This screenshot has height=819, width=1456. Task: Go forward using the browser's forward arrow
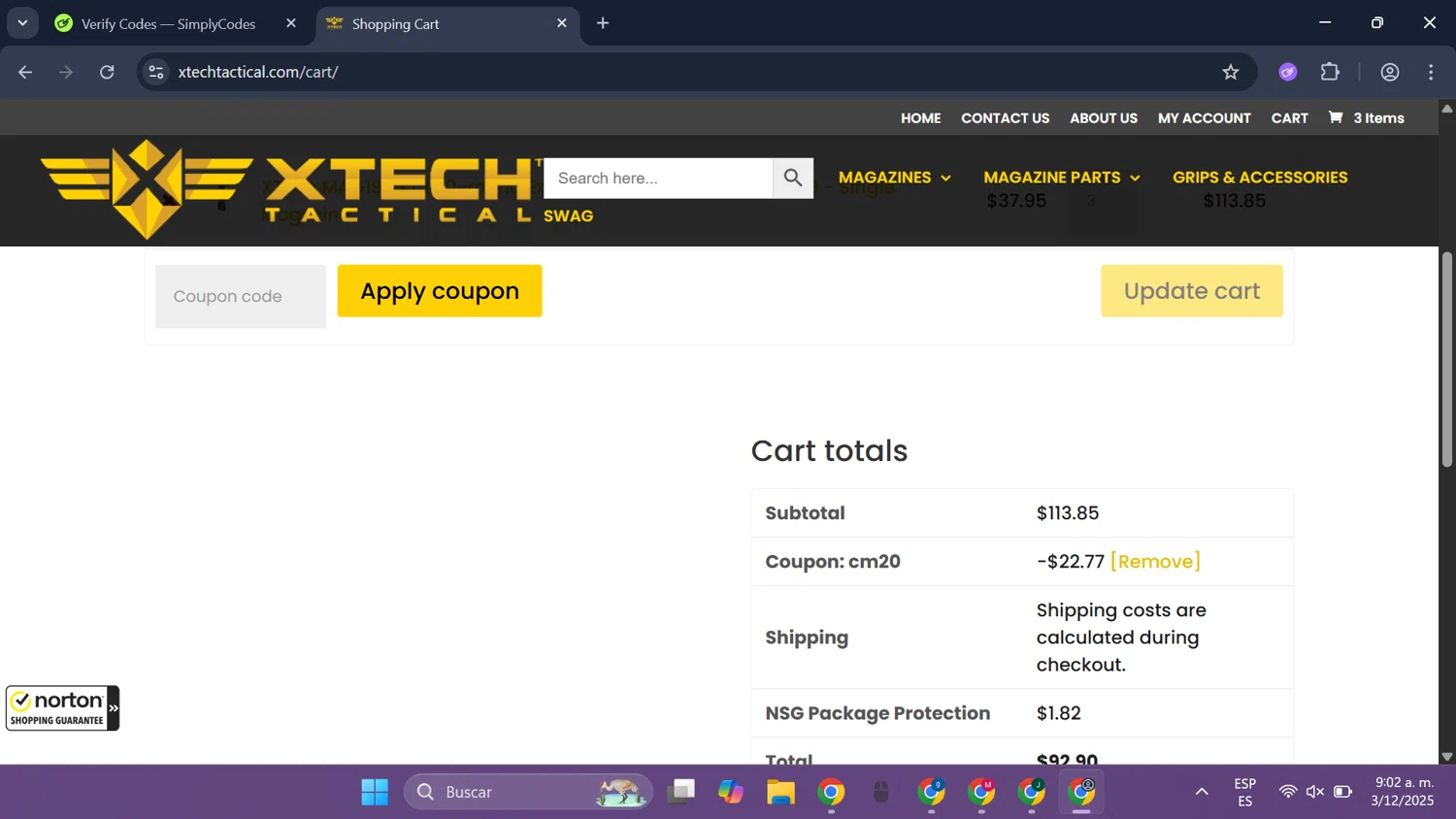66,72
